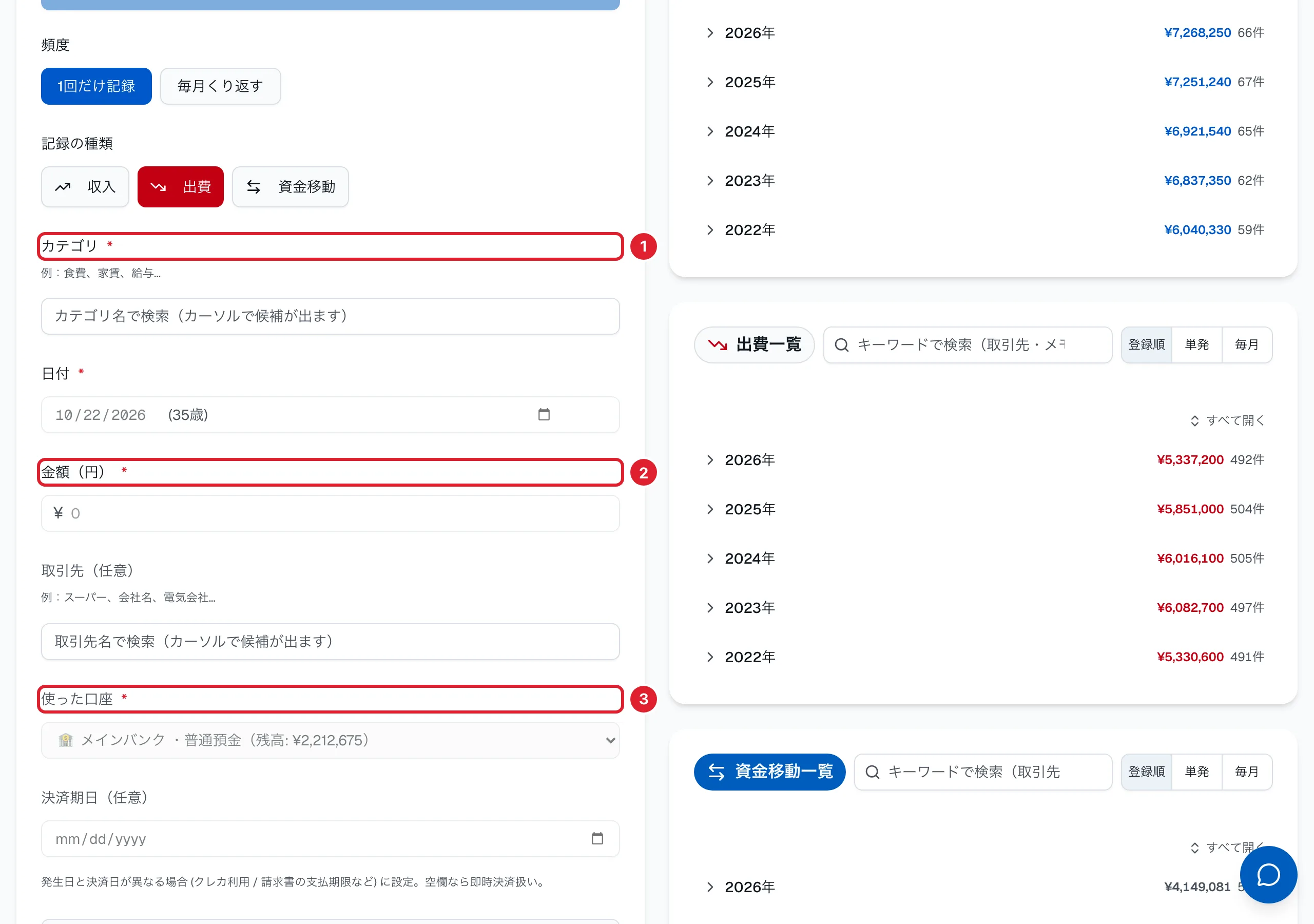Select 1回だけ記録 frequency option

click(96, 86)
